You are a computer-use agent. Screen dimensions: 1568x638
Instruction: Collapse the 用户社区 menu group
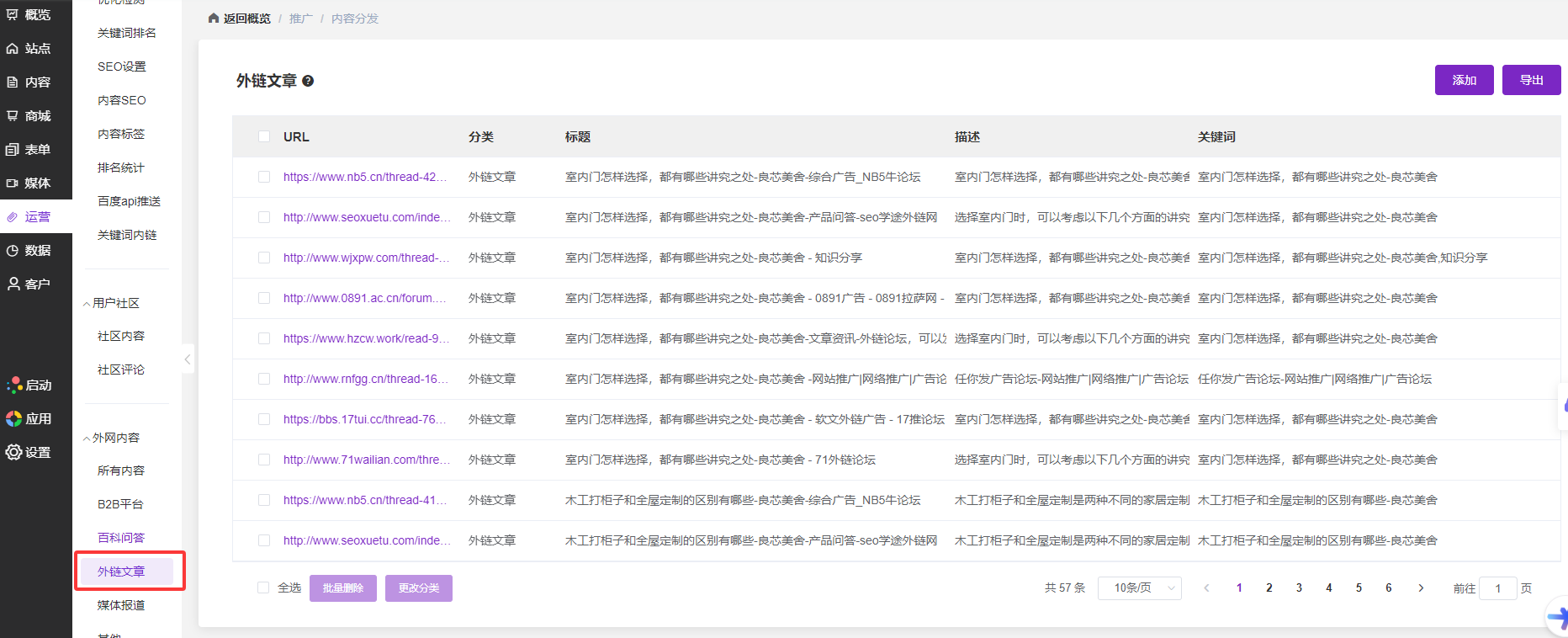87,304
